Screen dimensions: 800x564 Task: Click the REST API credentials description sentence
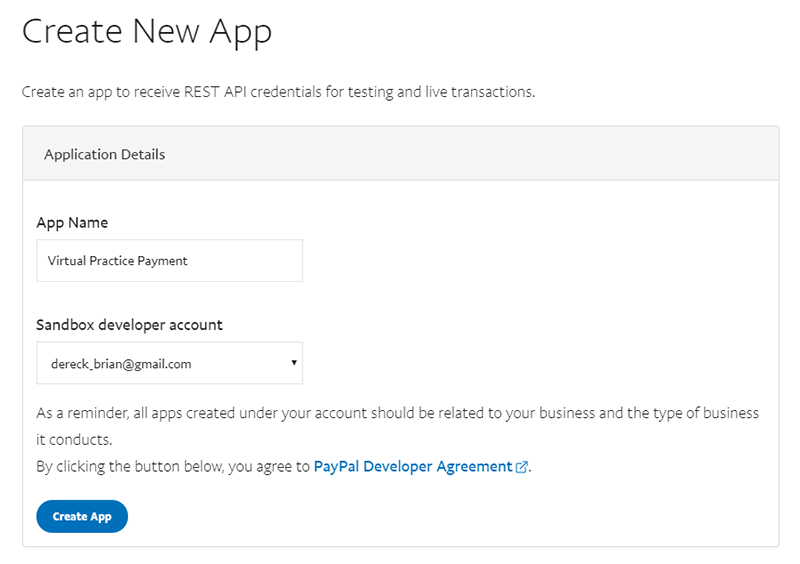[x=279, y=92]
